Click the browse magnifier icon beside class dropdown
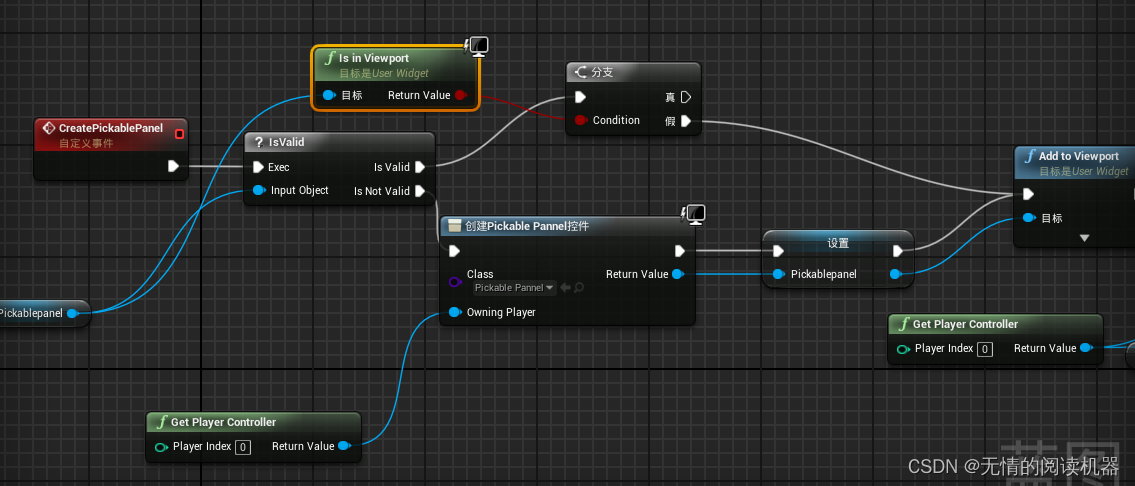Image resolution: width=1135 pixels, height=486 pixels. click(578, 288)
